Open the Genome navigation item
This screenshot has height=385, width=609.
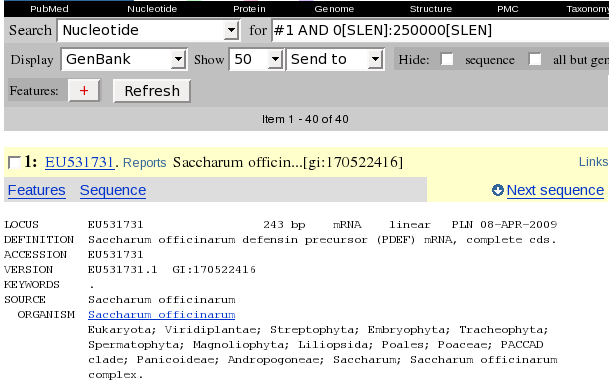click(x=334, y=9)
